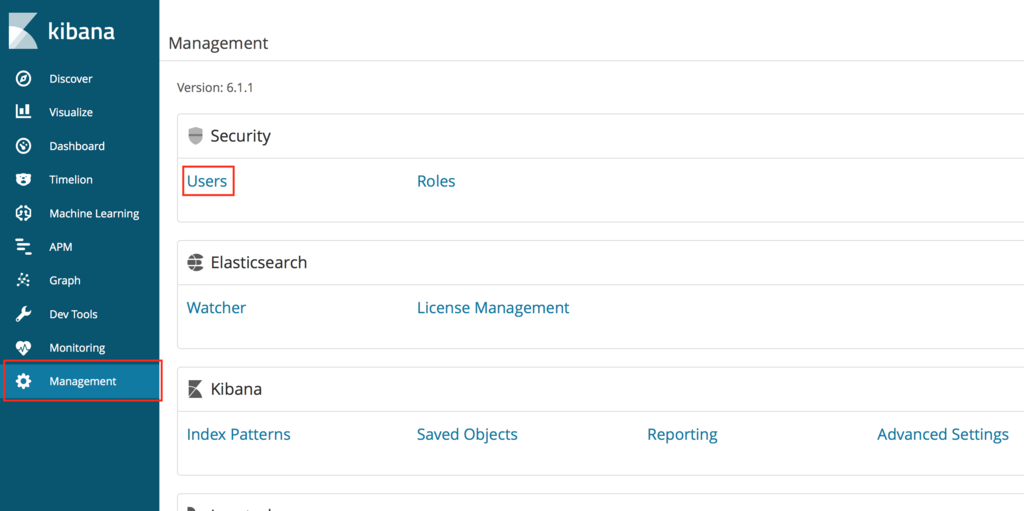Click the Graph nodes icon
This screenshot has width=1024, height=511.
click(24, 280)
